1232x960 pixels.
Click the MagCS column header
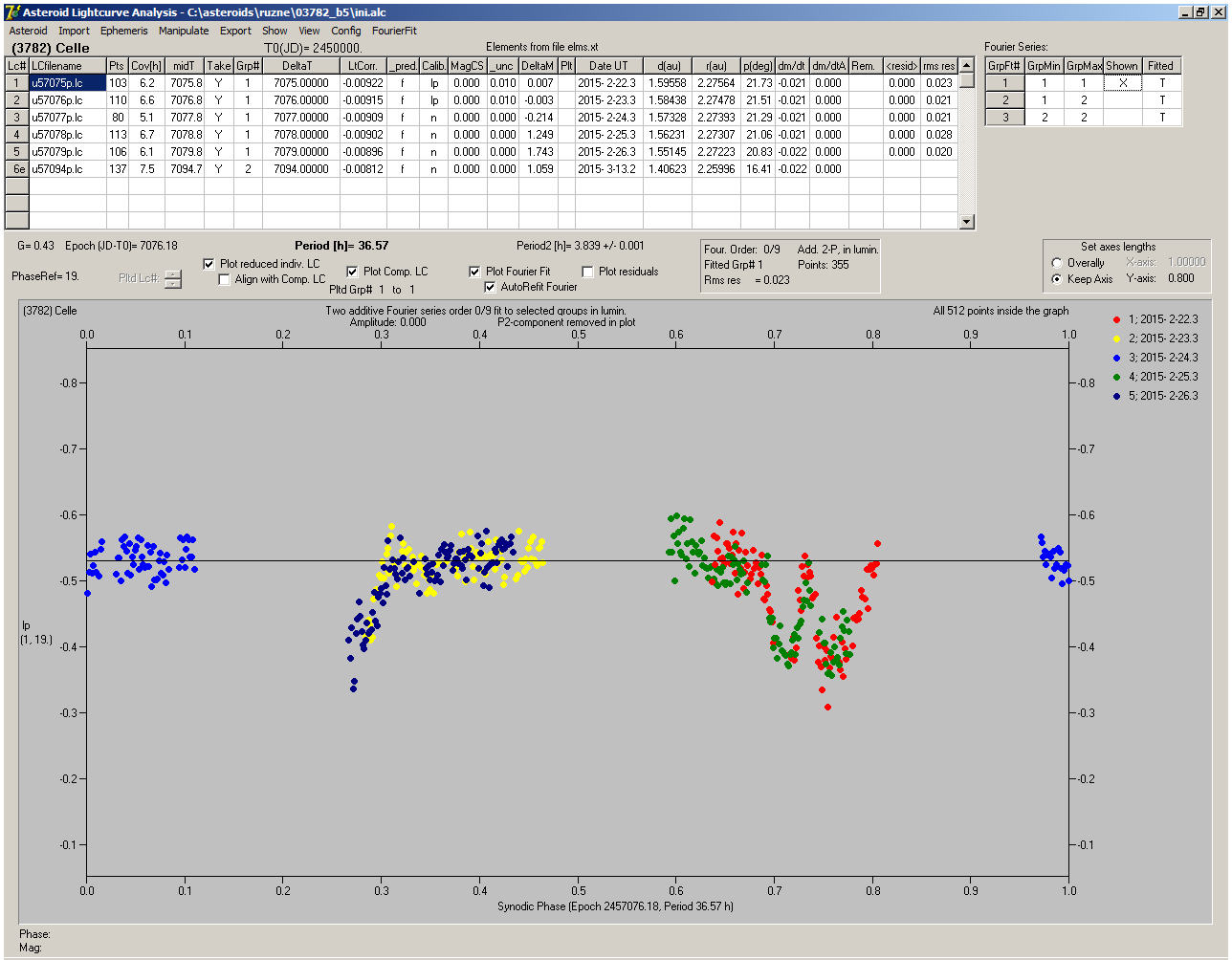point(467,66)
